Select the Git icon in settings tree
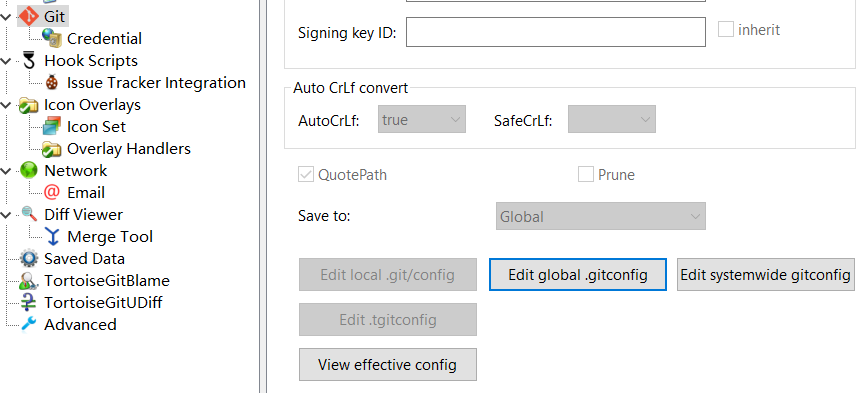The width and height of the screenshot is (862, 393). [x=29, y=16]
